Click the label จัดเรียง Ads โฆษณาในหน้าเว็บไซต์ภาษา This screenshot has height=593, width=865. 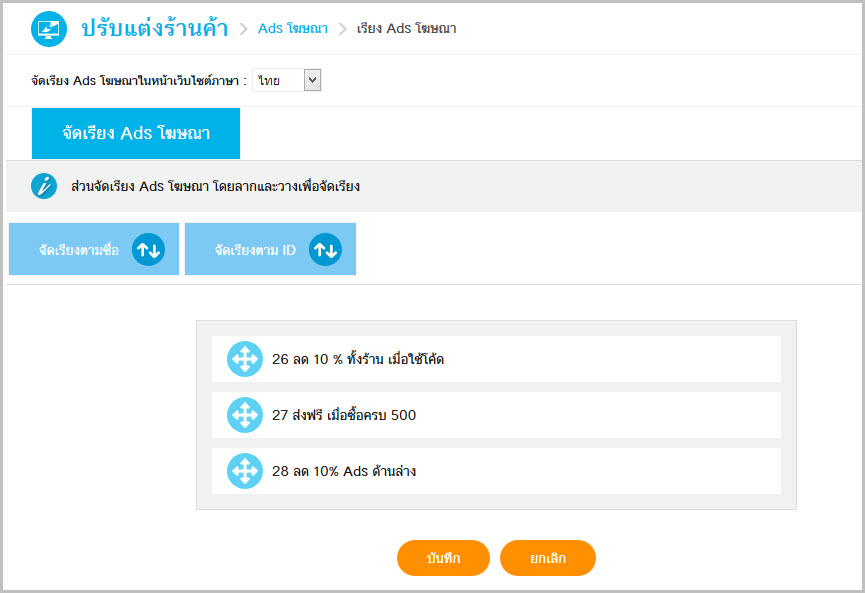(139, 81)
